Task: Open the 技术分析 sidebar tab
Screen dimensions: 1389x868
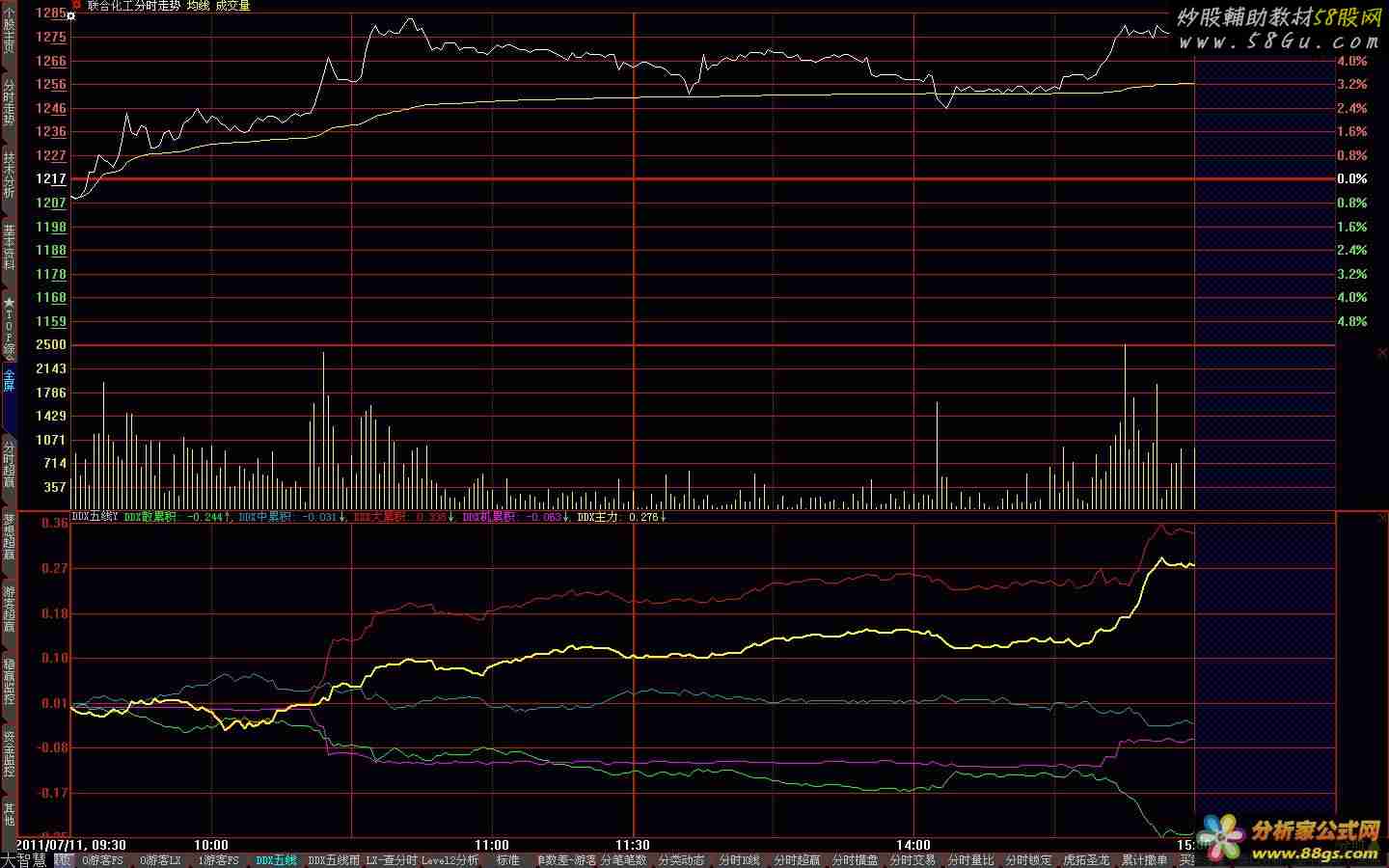Action: 9,175
